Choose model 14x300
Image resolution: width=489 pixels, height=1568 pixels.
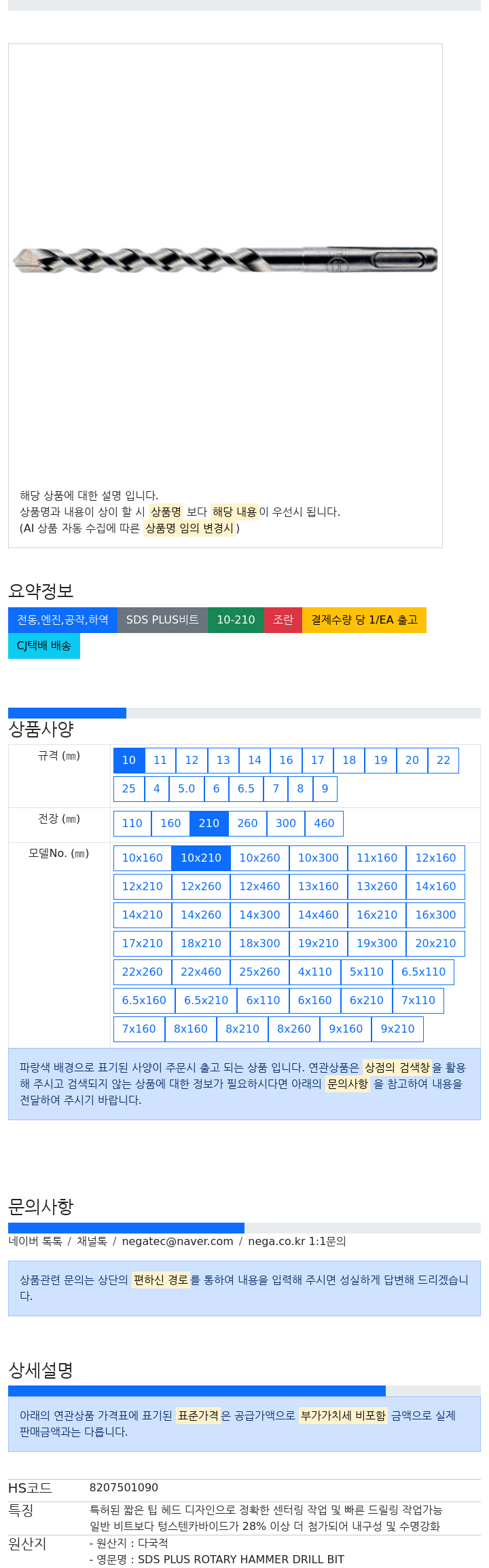click(x=259, y=915)
